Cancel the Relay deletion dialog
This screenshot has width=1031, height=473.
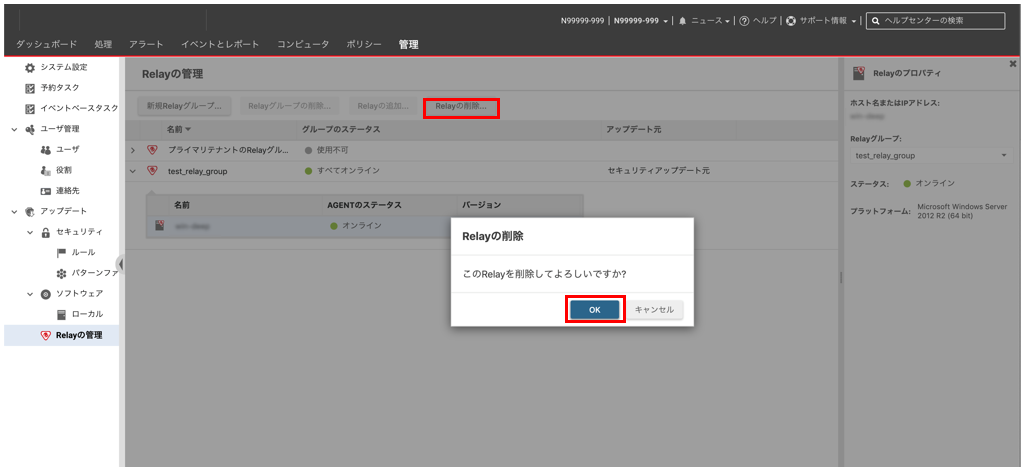654,310
